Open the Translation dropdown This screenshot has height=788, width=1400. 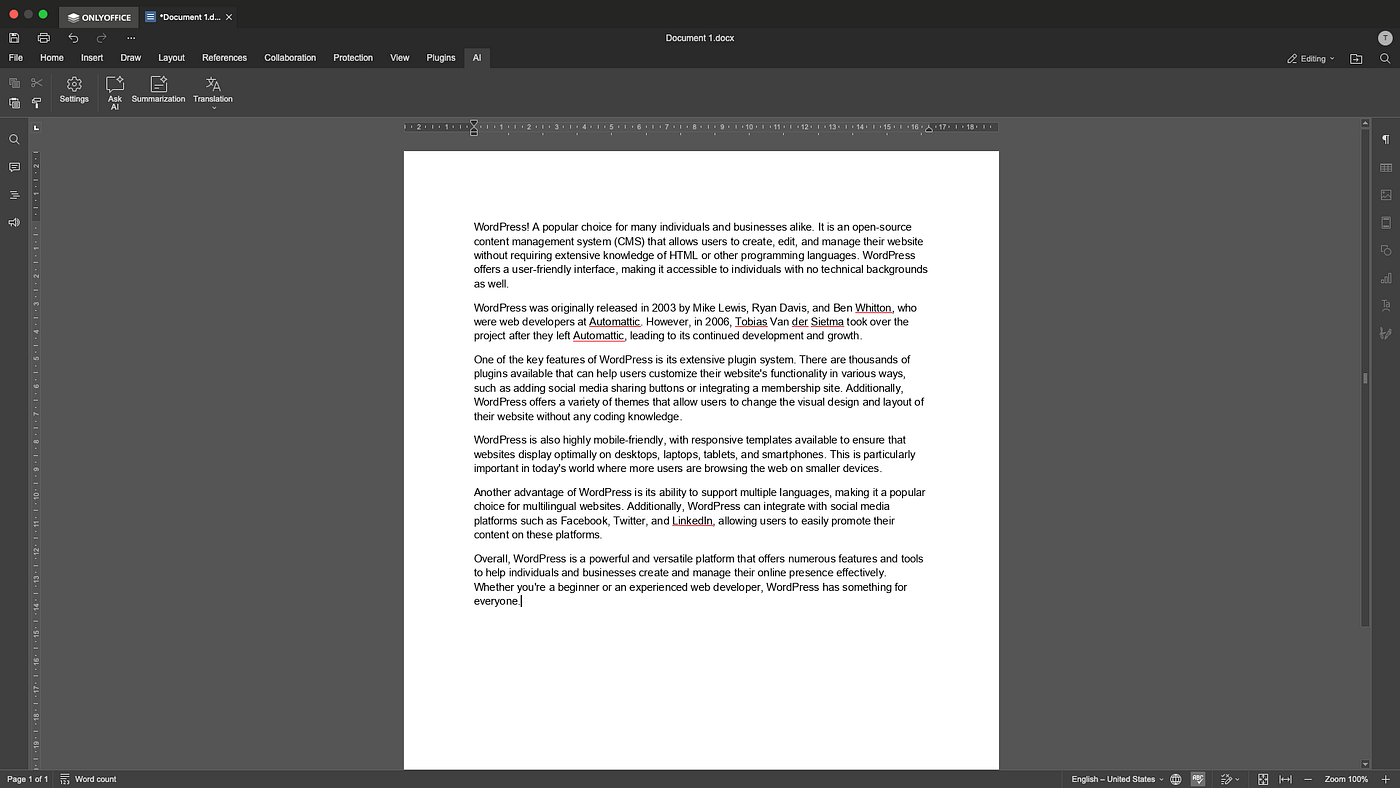click(213, 92)
